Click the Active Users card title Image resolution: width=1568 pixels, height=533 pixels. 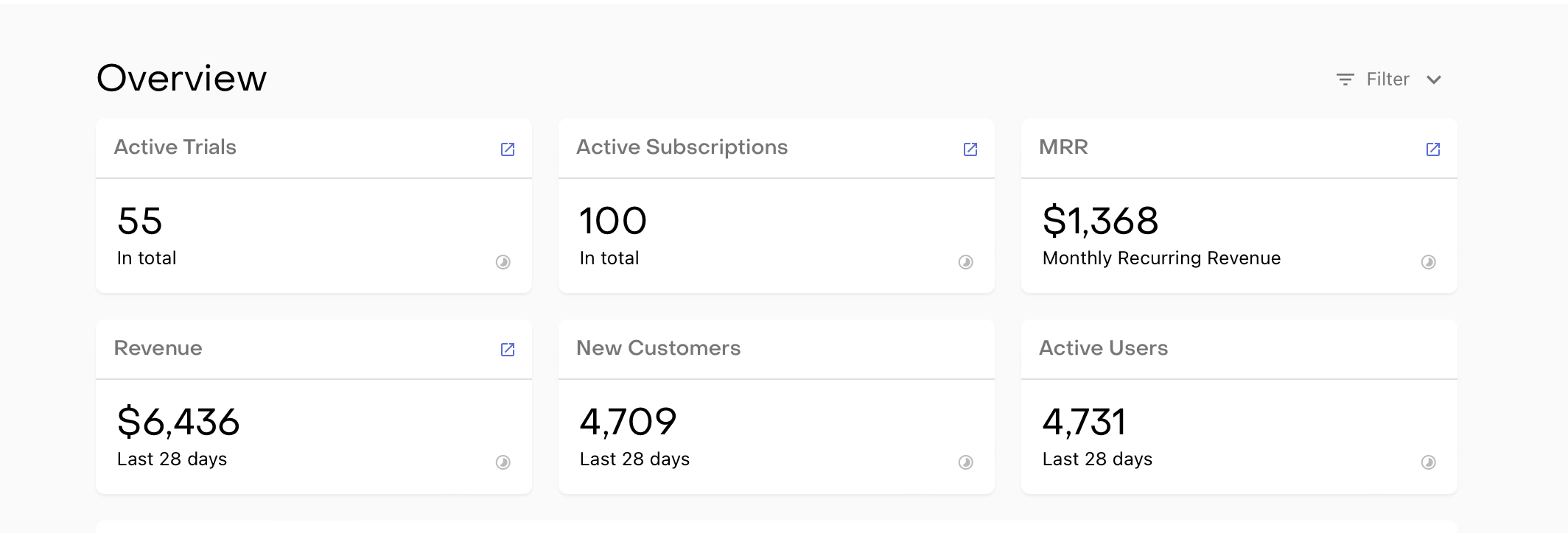1103,348
